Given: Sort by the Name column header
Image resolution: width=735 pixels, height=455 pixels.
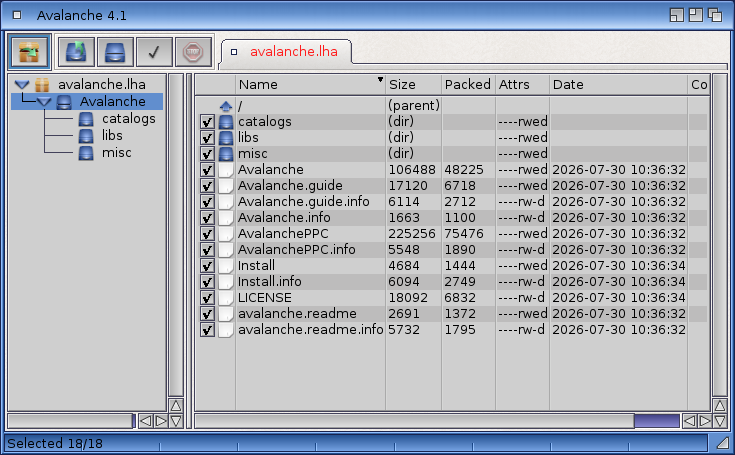Looking at the screenshot, I should tap(310, 85).
